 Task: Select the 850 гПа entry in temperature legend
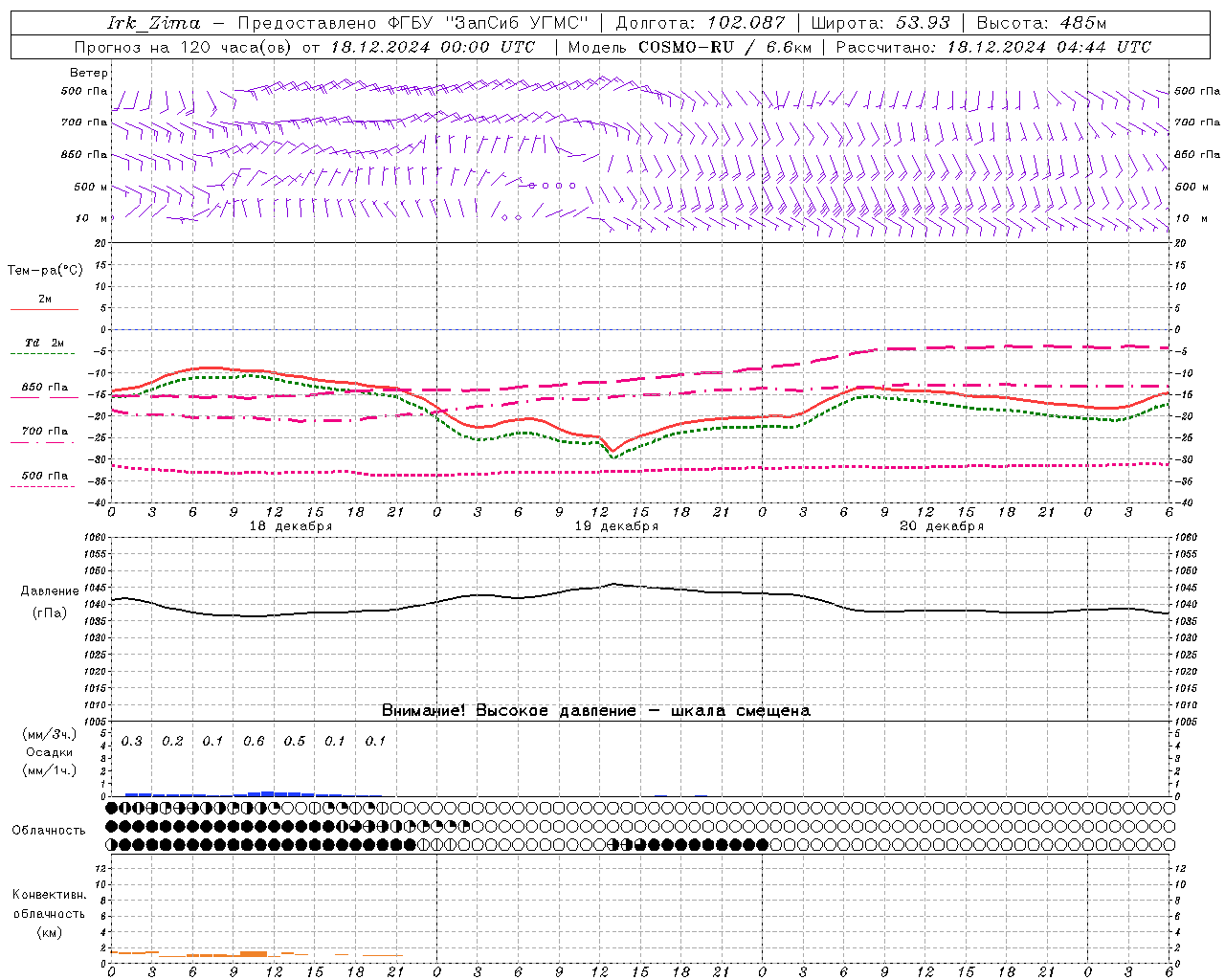pyautogui.click(x=45, y=388)
